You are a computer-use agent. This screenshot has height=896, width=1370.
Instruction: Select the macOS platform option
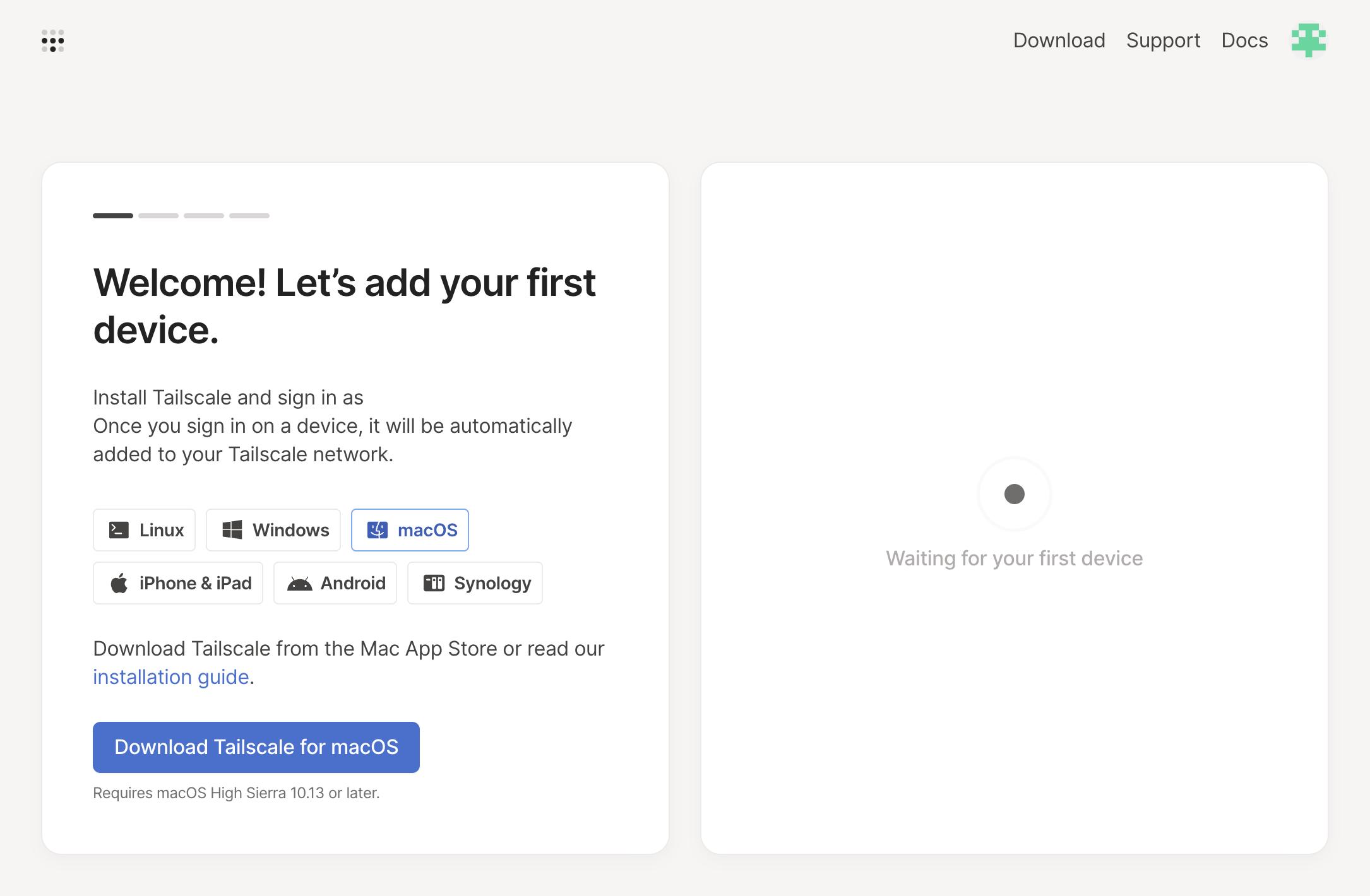(x=410, y=530)
